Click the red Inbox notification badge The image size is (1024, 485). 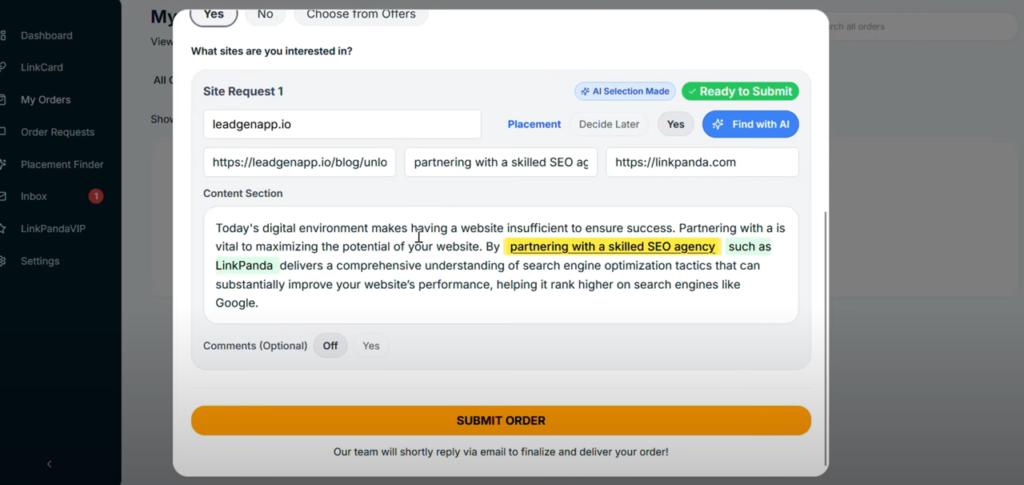(96, 196)
